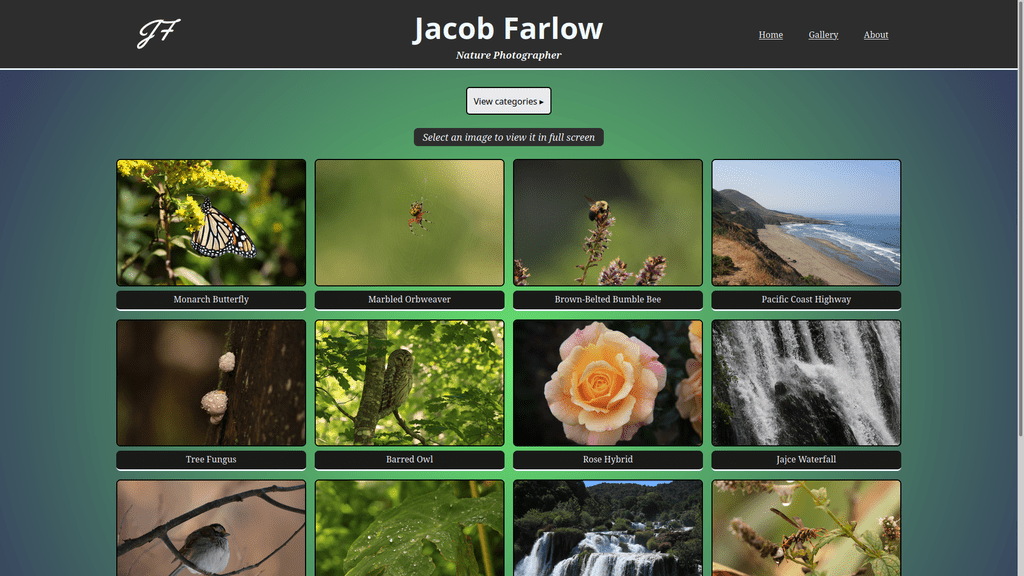Go to the Gallery page link
1024x576 pixels.
pos(823,35)
